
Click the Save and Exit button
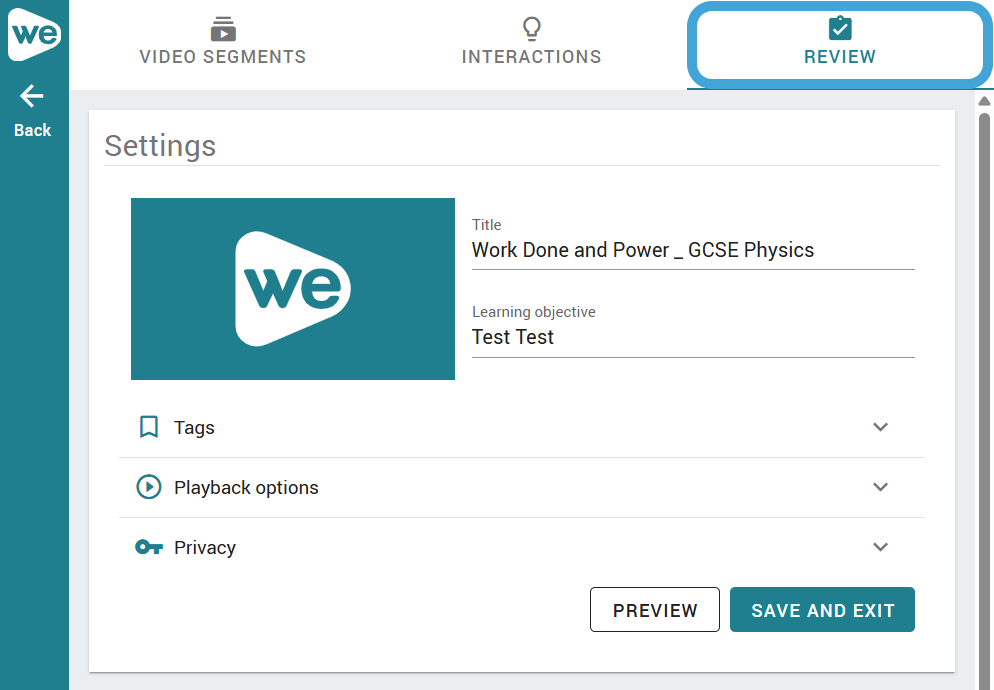point(822,610)
